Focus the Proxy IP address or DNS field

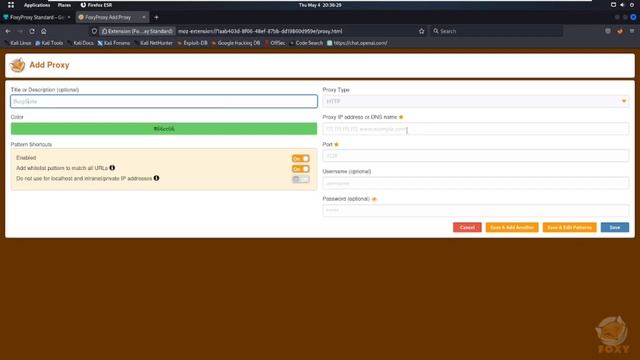click(x=476, y=129)
